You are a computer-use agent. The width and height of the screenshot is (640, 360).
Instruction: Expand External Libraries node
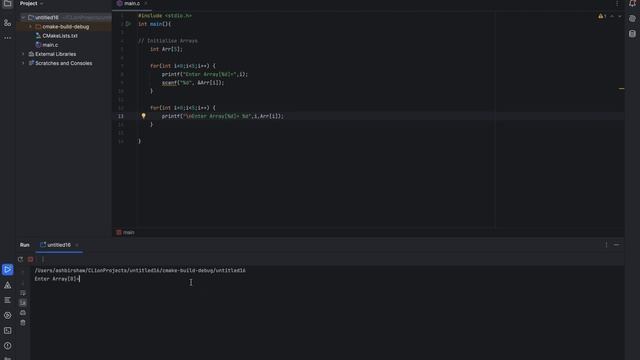(23, 54)
